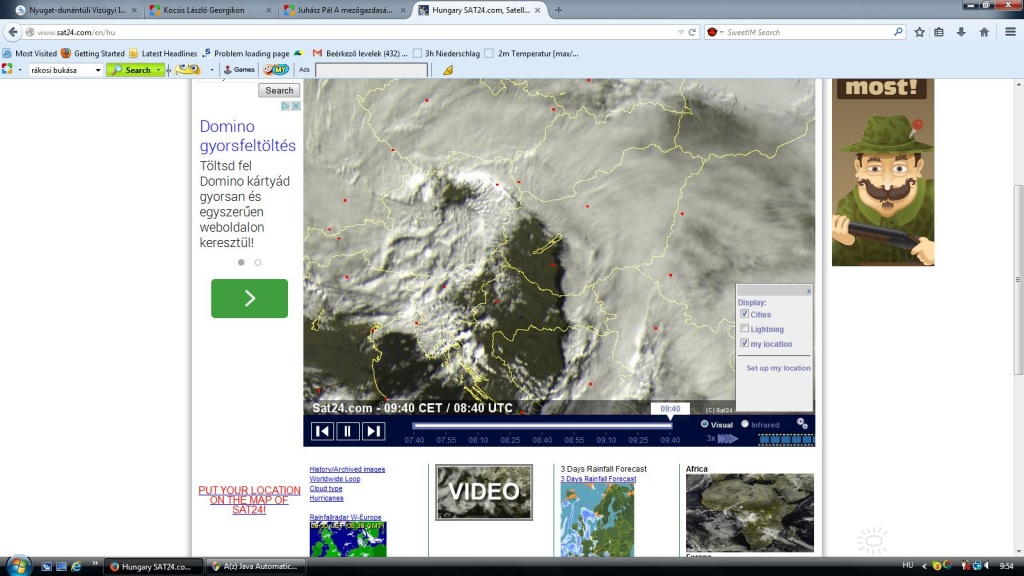
Task: Uncheck the Cities display checkbox
Action: coord(744,314)
